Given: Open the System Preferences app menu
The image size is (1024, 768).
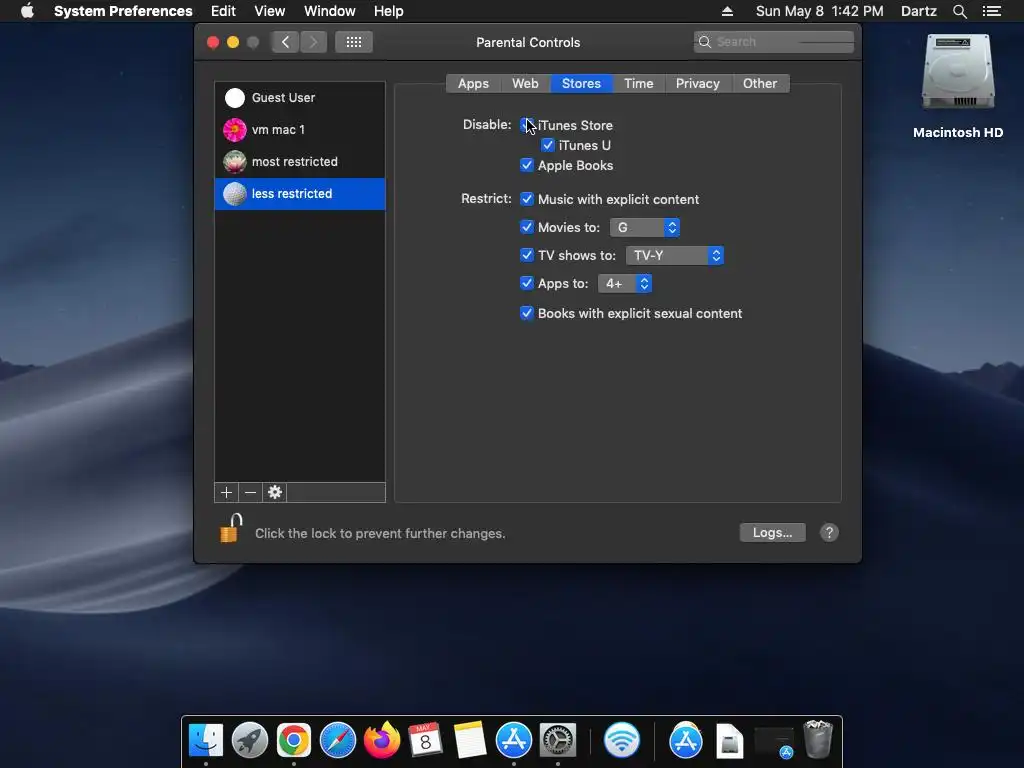Looking at the screenshot, I should coord(123,11).
